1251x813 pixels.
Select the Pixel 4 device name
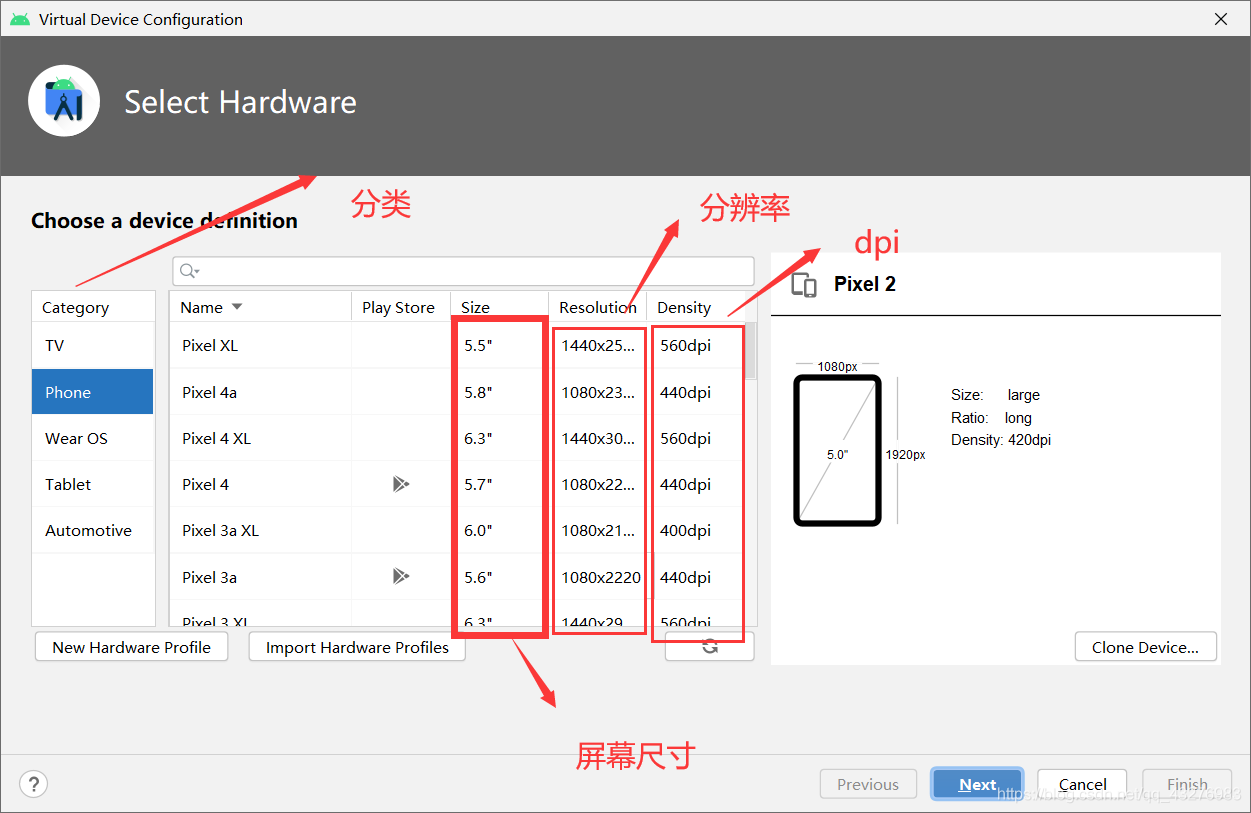[x=205, y=484]
